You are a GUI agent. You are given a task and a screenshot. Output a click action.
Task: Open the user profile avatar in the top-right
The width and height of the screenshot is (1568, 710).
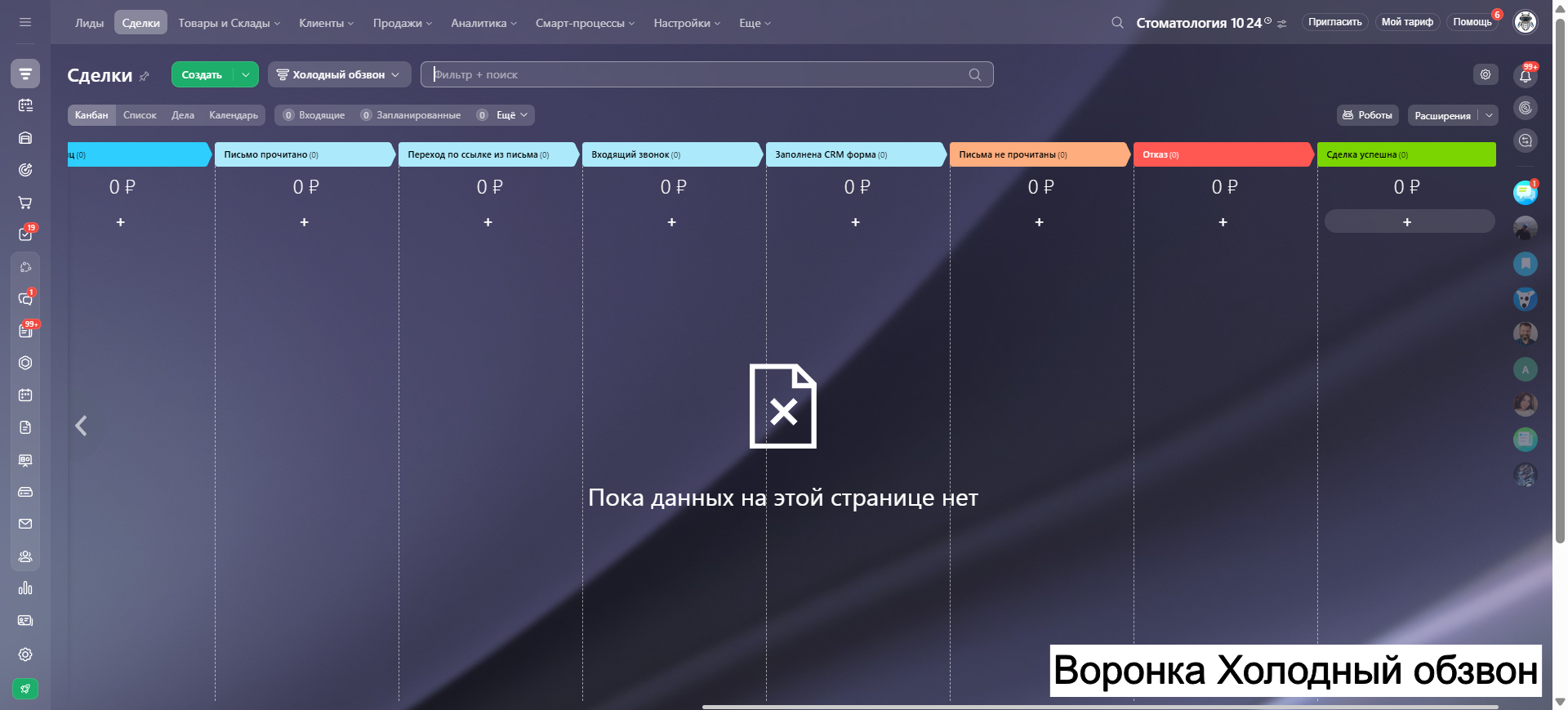pyautogui.click(x=1526, y=22)
